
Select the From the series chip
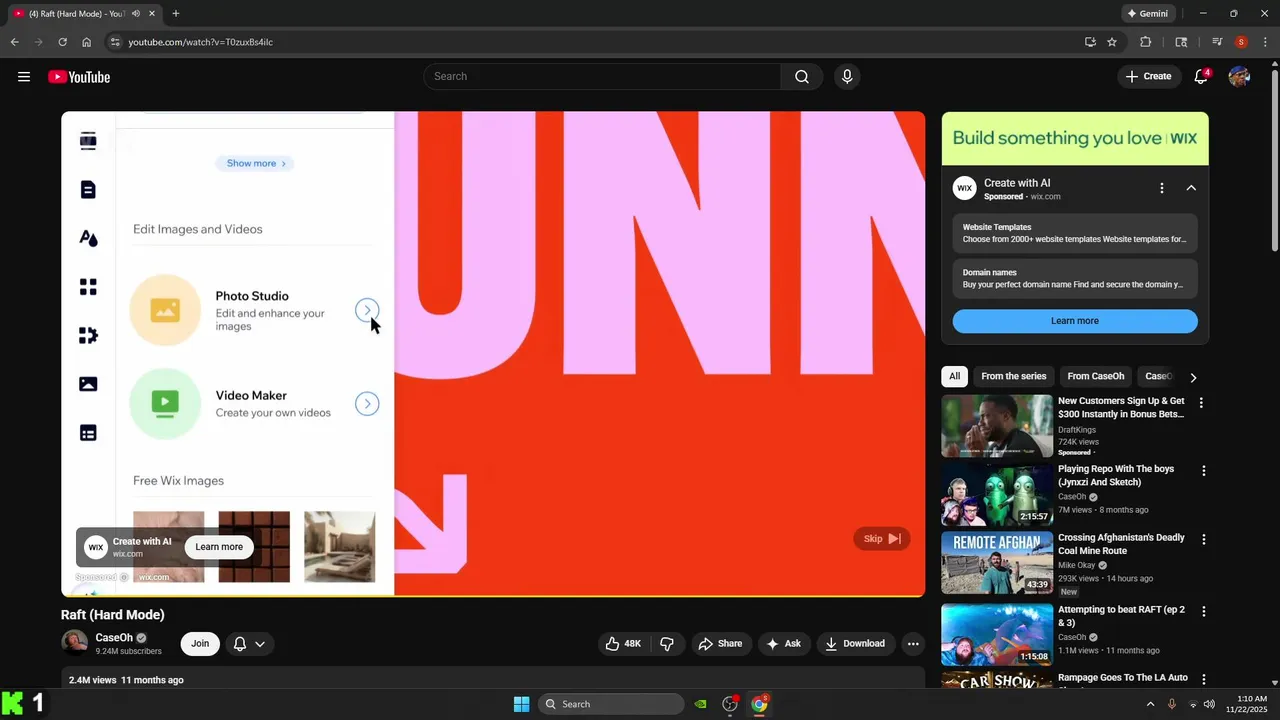1014,377
